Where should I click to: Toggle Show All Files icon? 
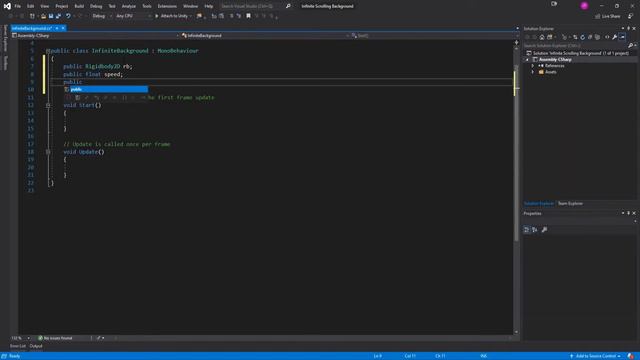(x=598, y=37)
